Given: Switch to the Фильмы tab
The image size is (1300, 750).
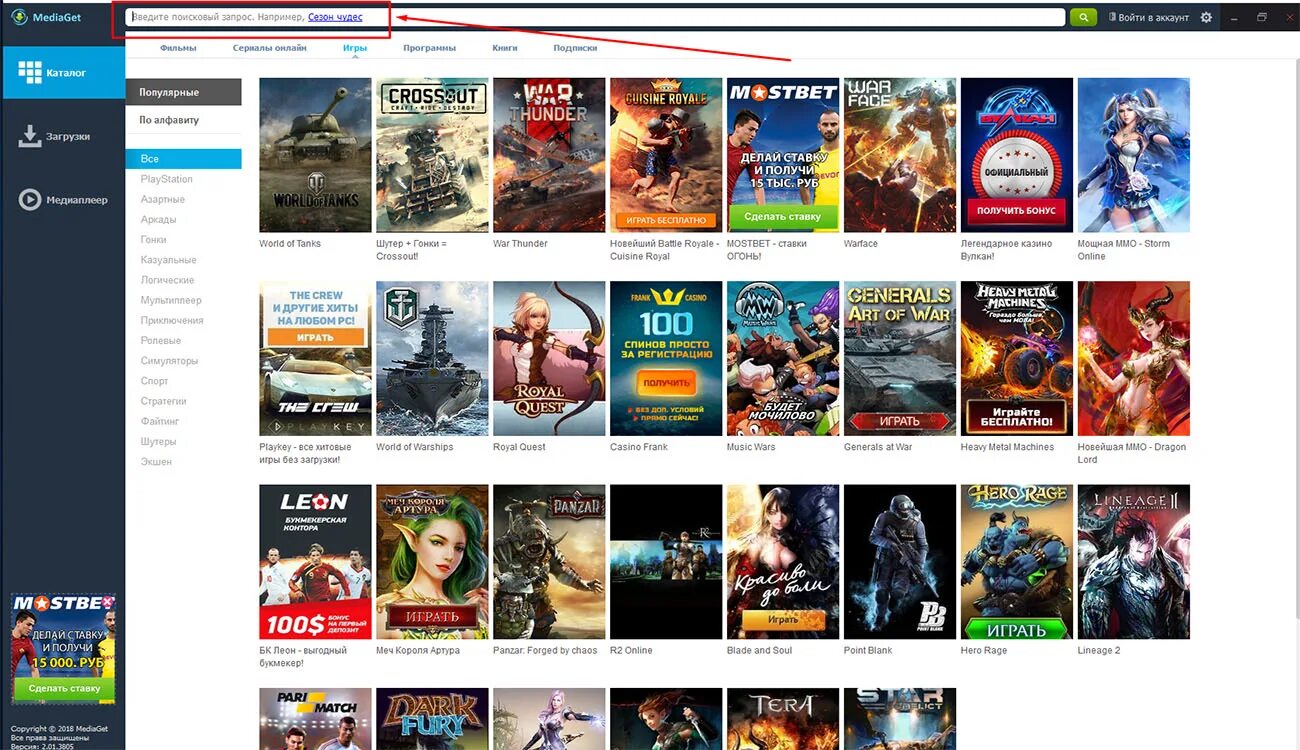Looking at the screenshot, I should point(178,48).
